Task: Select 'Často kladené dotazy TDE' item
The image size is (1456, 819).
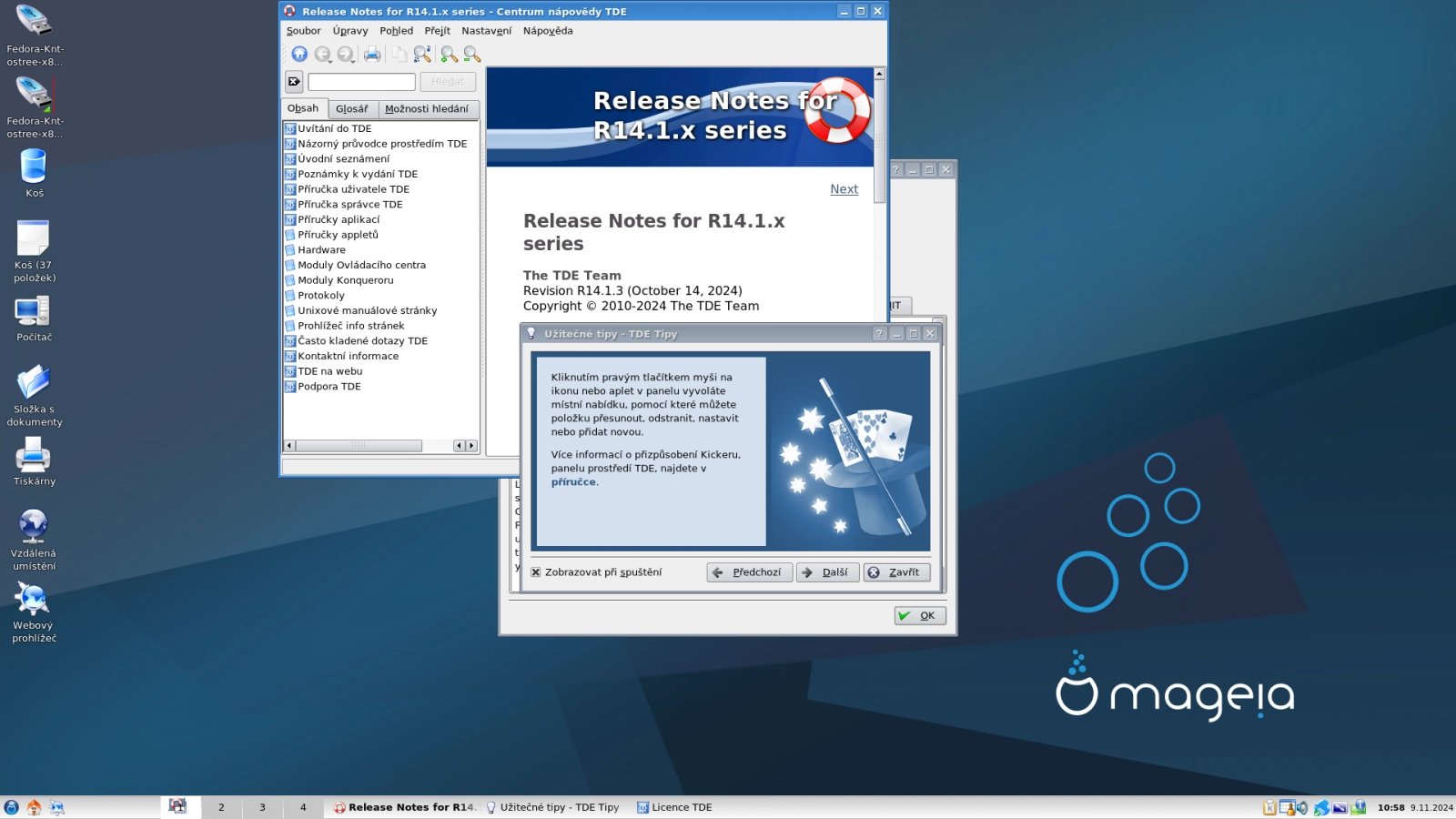Action: (362, 341)
